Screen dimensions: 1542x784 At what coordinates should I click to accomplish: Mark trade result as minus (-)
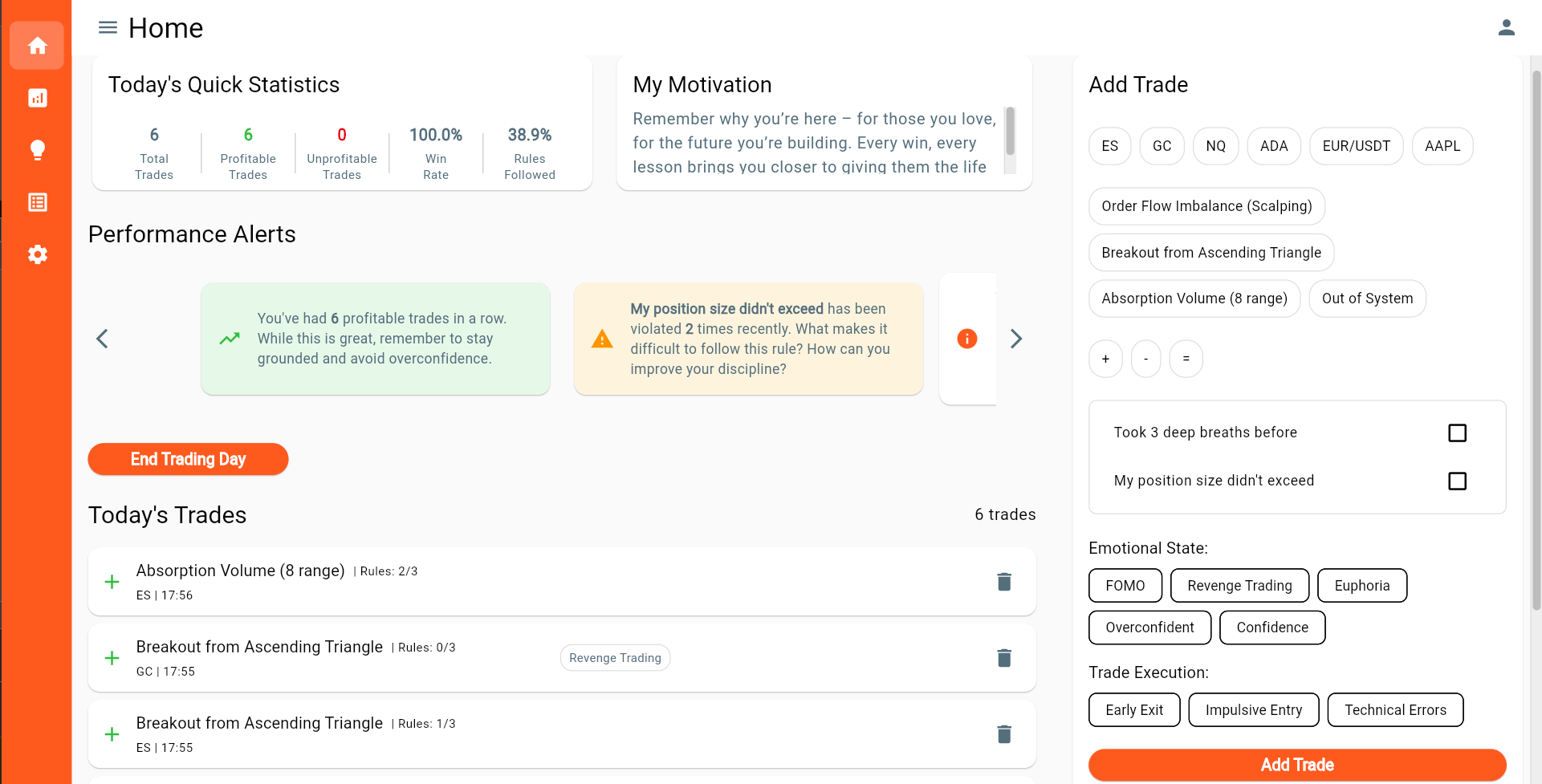(1145, 359)
